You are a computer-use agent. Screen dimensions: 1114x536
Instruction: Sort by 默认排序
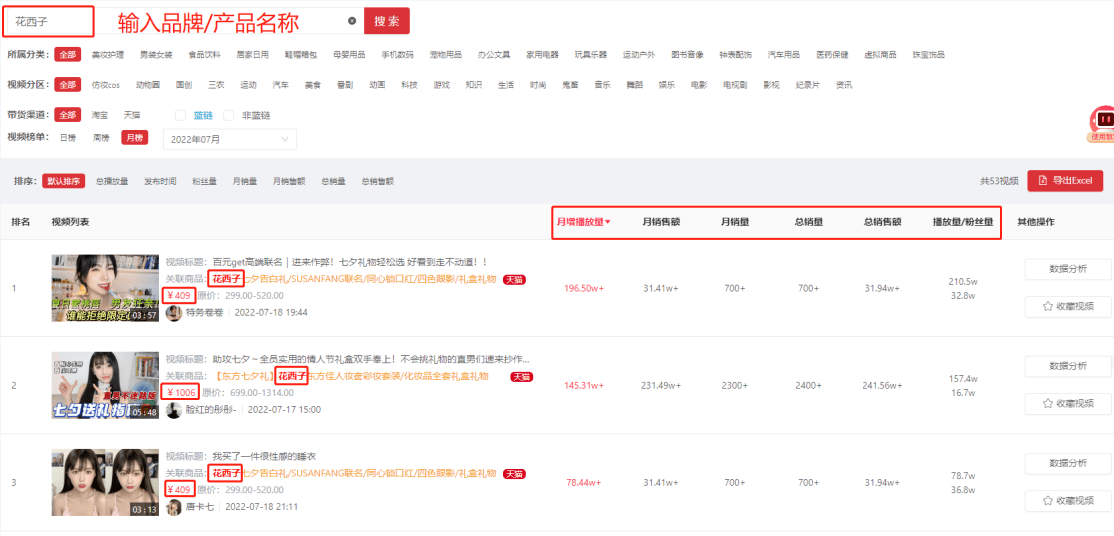coord(64,181)
